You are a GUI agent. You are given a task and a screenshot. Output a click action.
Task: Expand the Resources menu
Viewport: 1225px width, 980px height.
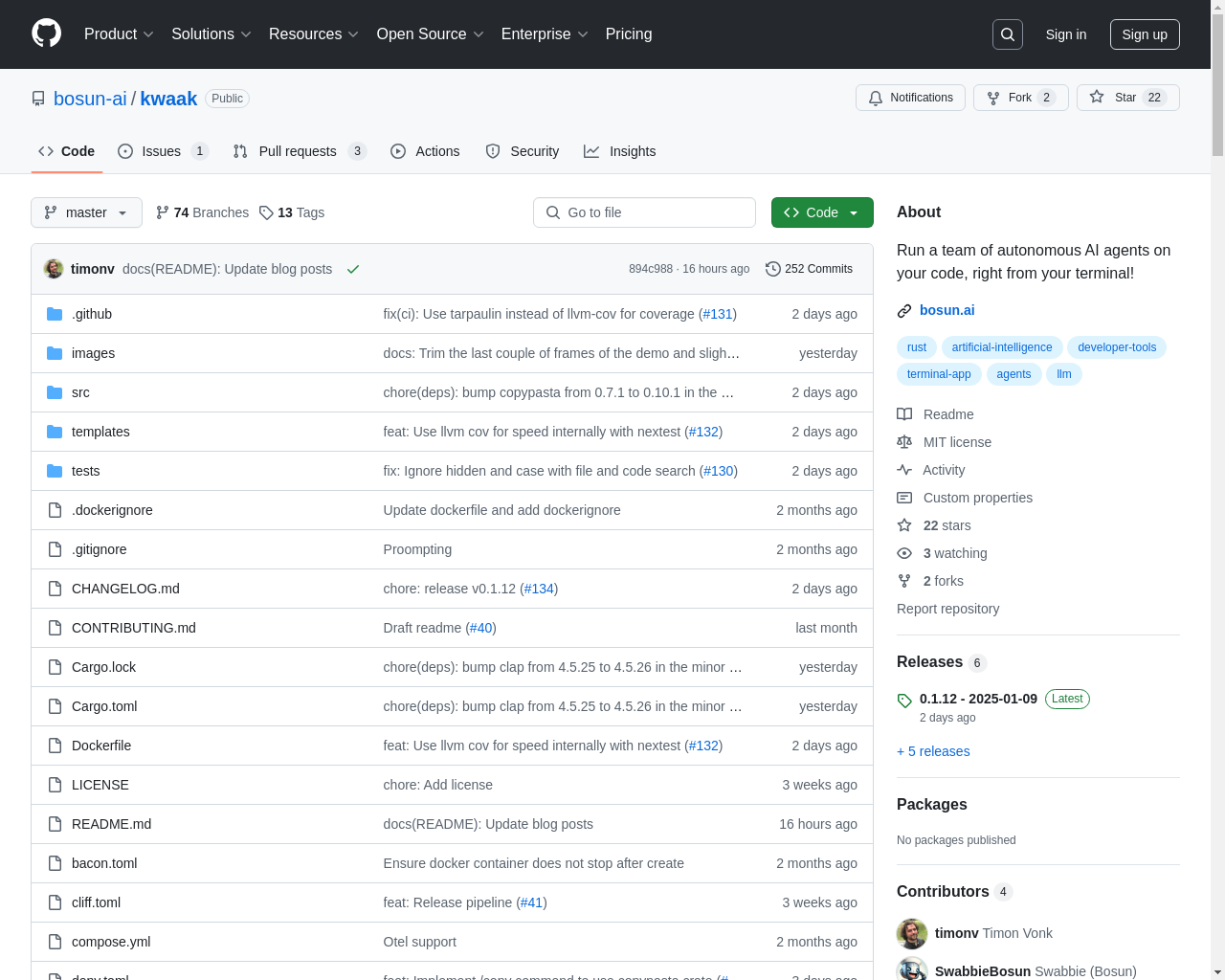(313, 34)
